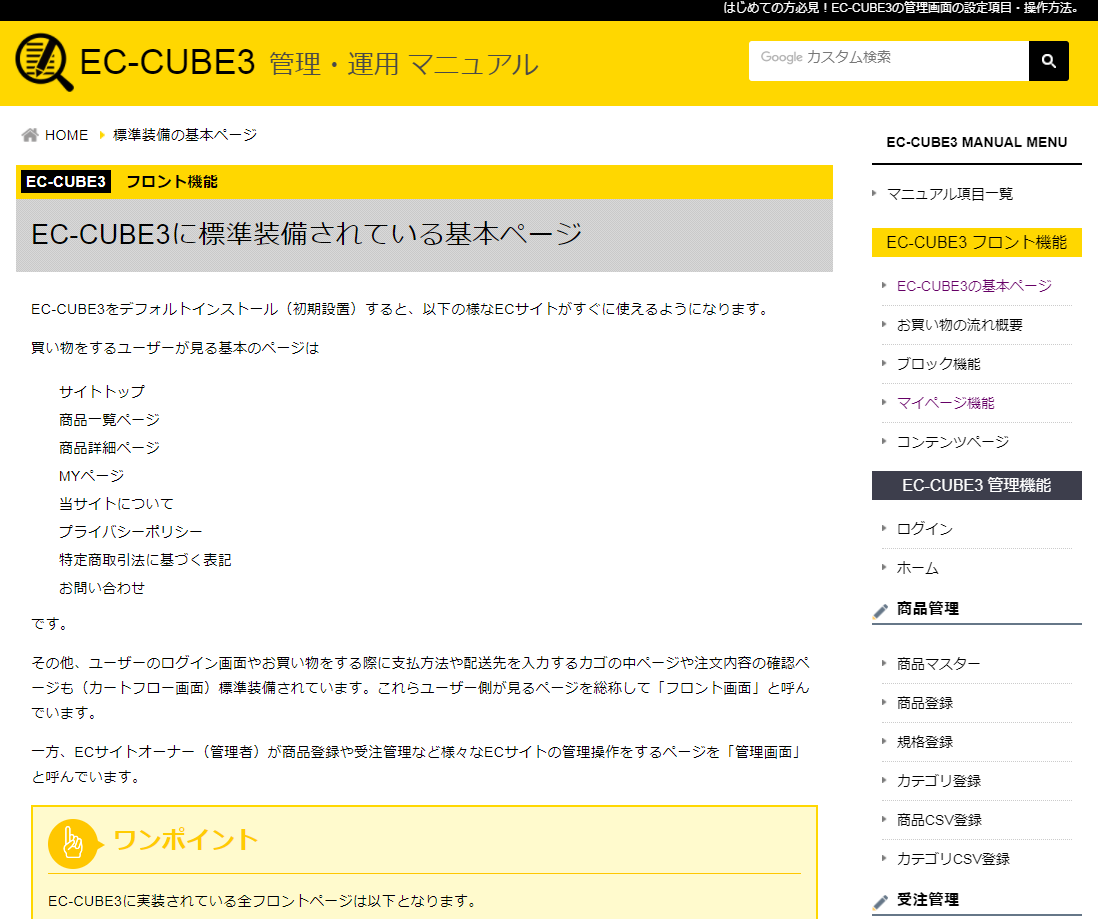Screen dimensions: 1098x919
Task: Click the 商品詳細ページ list item
Action: coord(109,448)
